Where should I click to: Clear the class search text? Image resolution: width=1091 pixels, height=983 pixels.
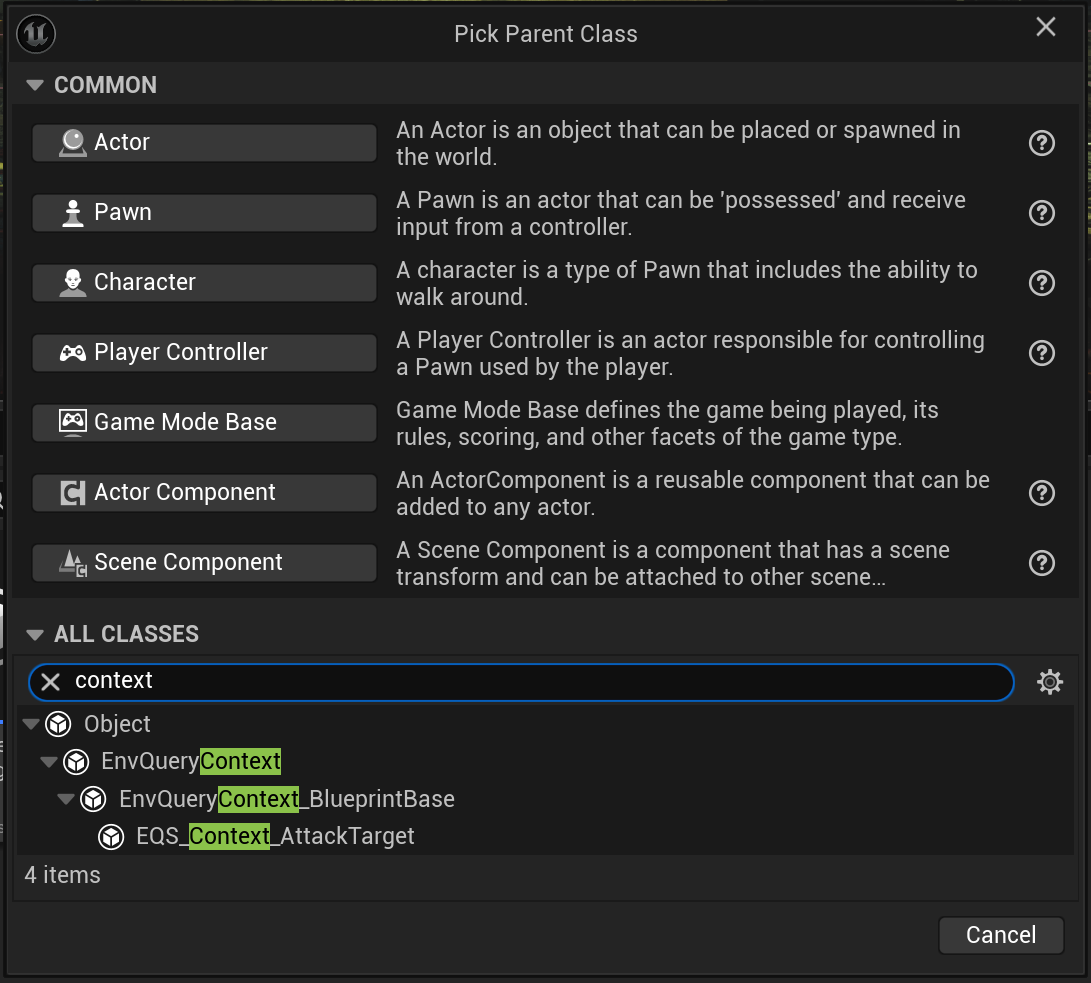(50, 682)
